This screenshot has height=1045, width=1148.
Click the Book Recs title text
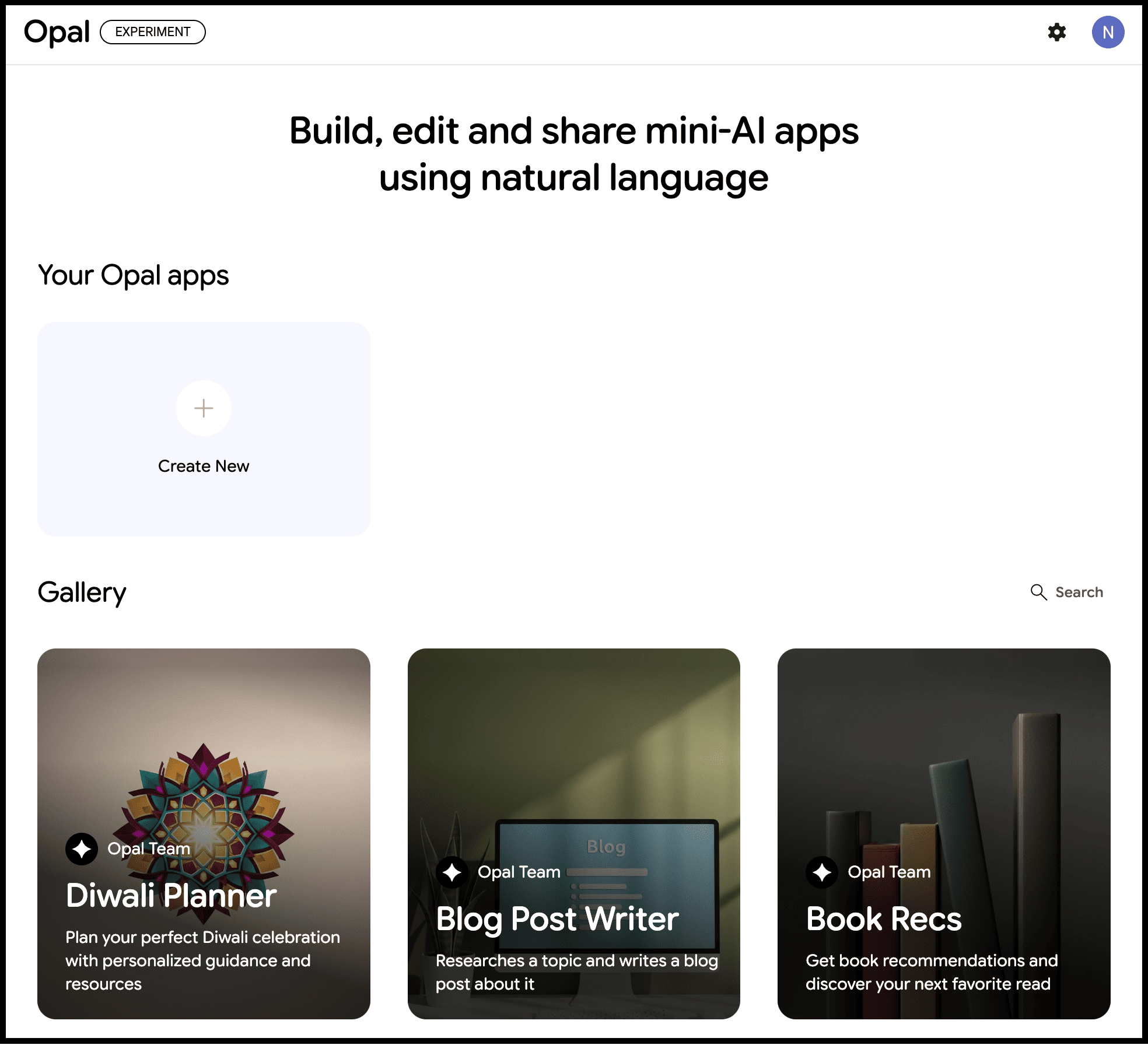click(883, 919)
